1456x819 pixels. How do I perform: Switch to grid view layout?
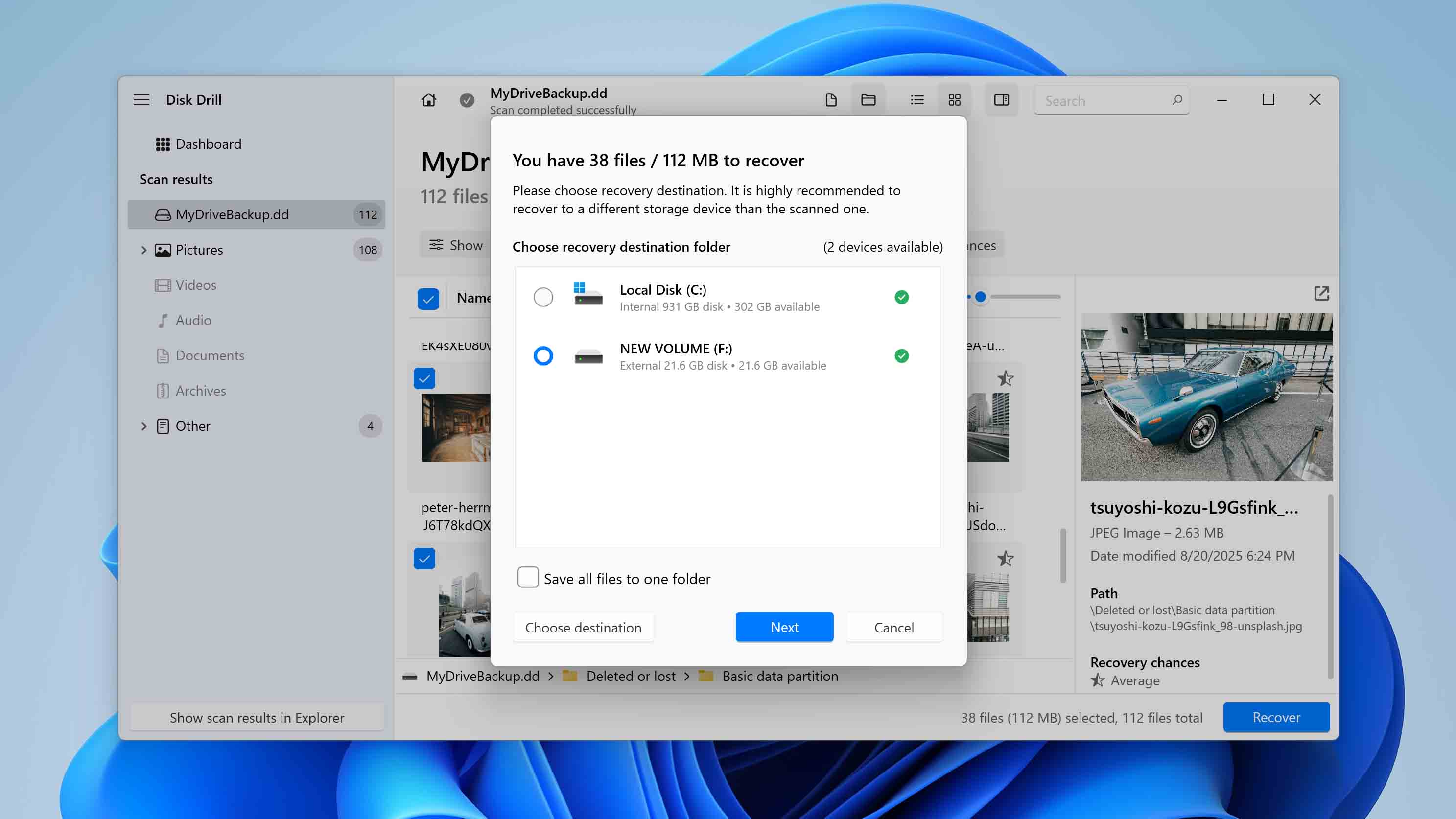[955, 99]
